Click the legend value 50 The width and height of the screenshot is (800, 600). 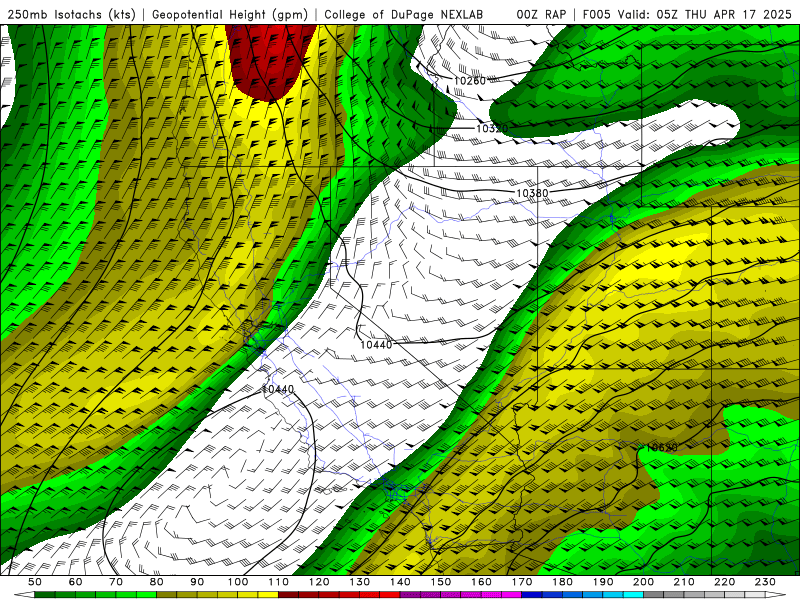coord(35,582)
